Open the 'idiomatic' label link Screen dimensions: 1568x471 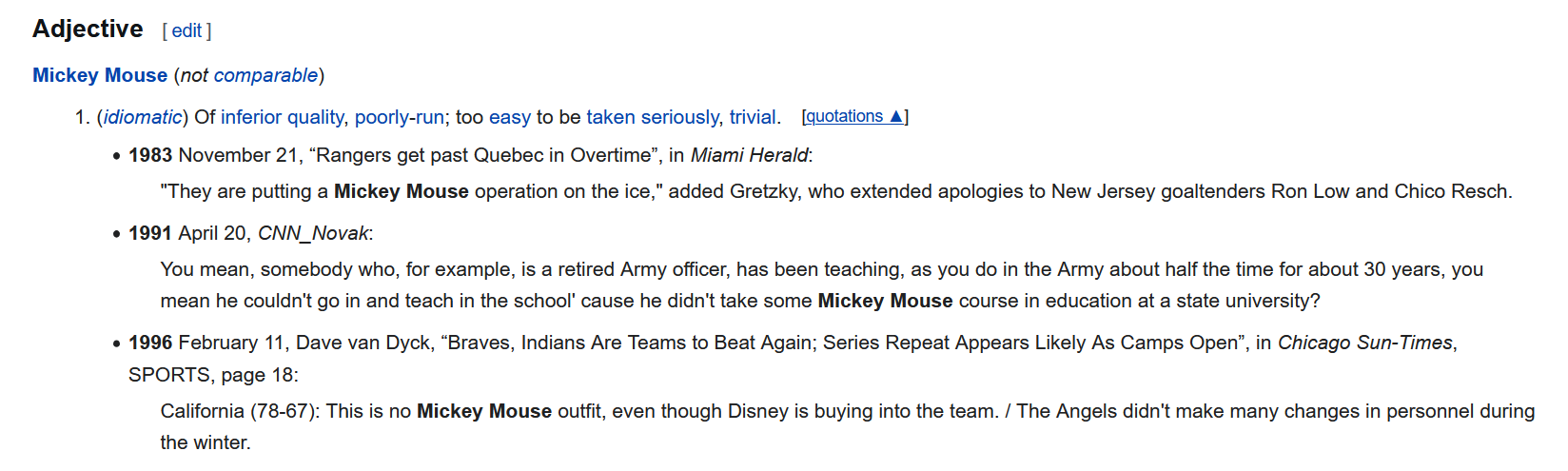[x=143, y=117]
